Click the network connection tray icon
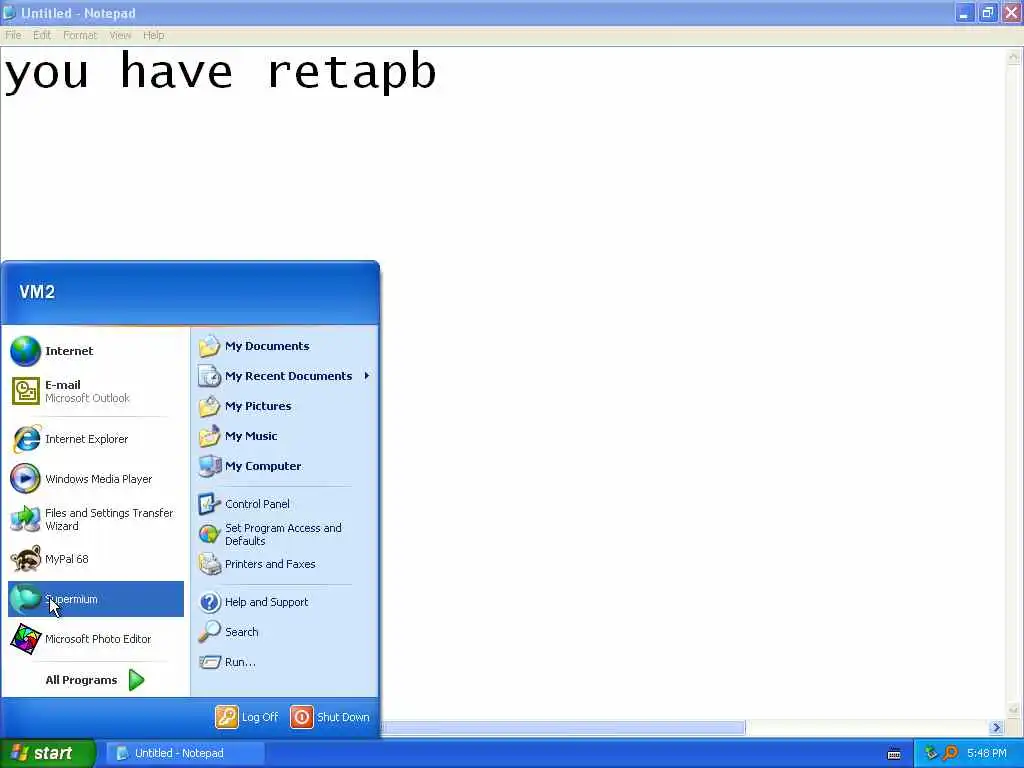Viewport: 1024px width, 768px height. [x=931, y=753]
